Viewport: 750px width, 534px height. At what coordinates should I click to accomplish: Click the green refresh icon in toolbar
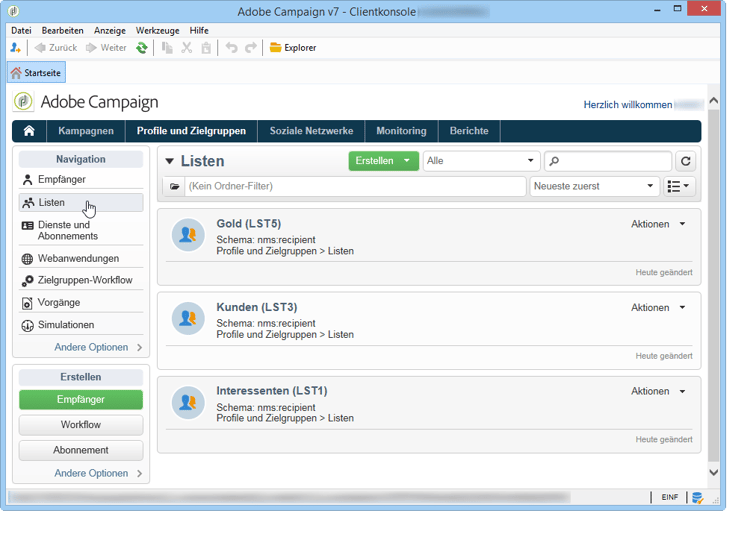click(142, 48)
